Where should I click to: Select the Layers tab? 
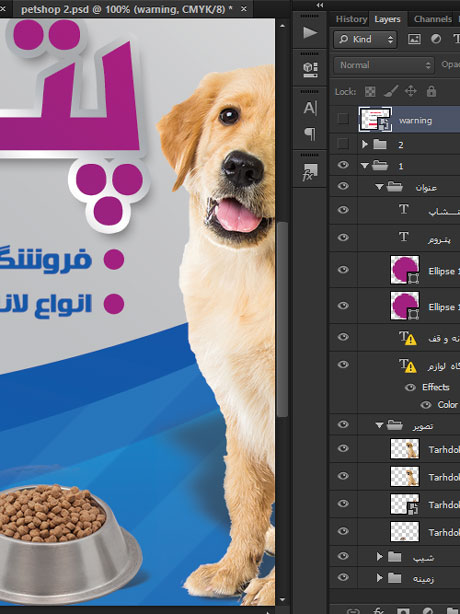pyautogui.click(x=387, y=19)
